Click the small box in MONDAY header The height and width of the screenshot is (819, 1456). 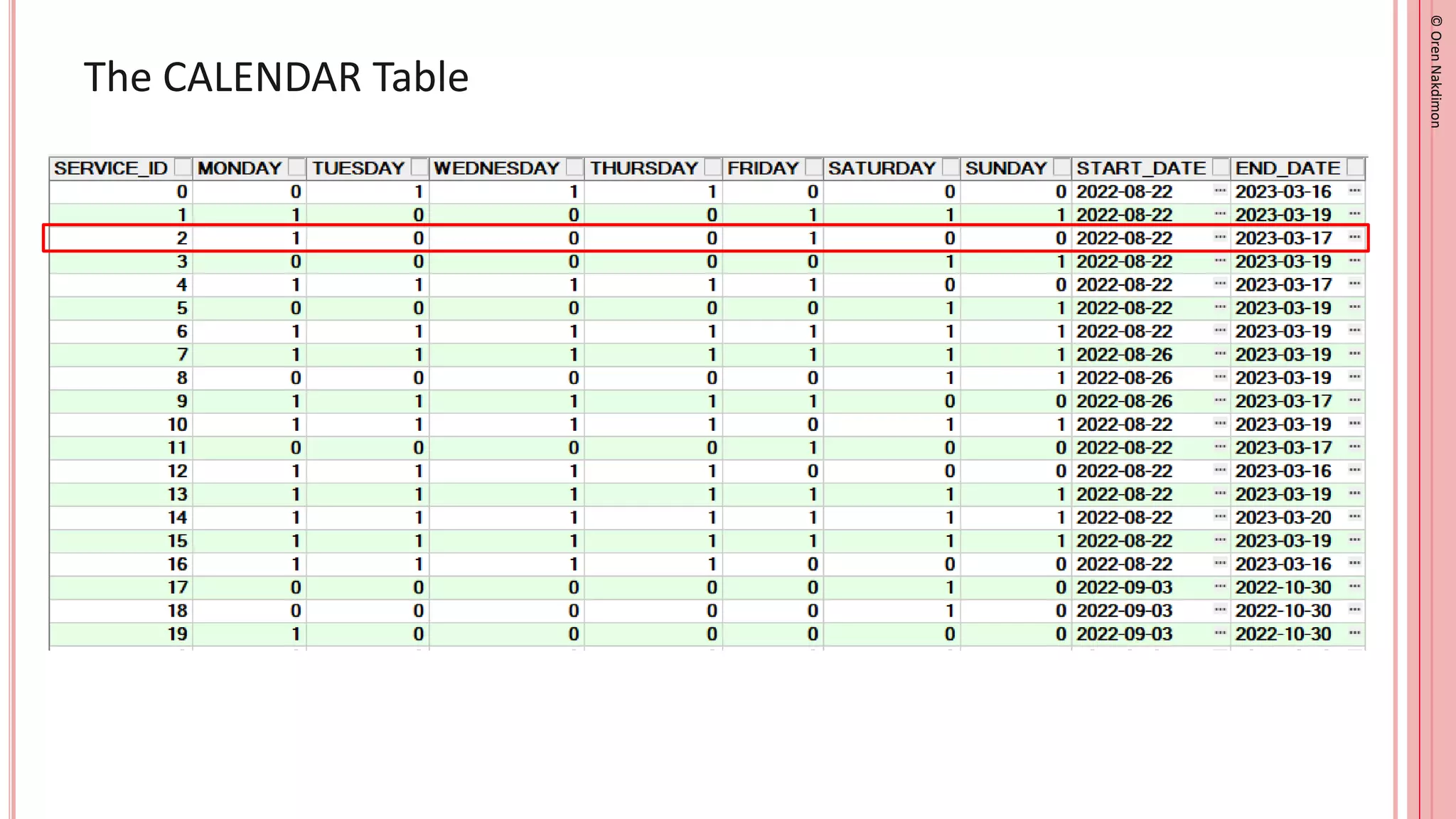pos(296,168)
